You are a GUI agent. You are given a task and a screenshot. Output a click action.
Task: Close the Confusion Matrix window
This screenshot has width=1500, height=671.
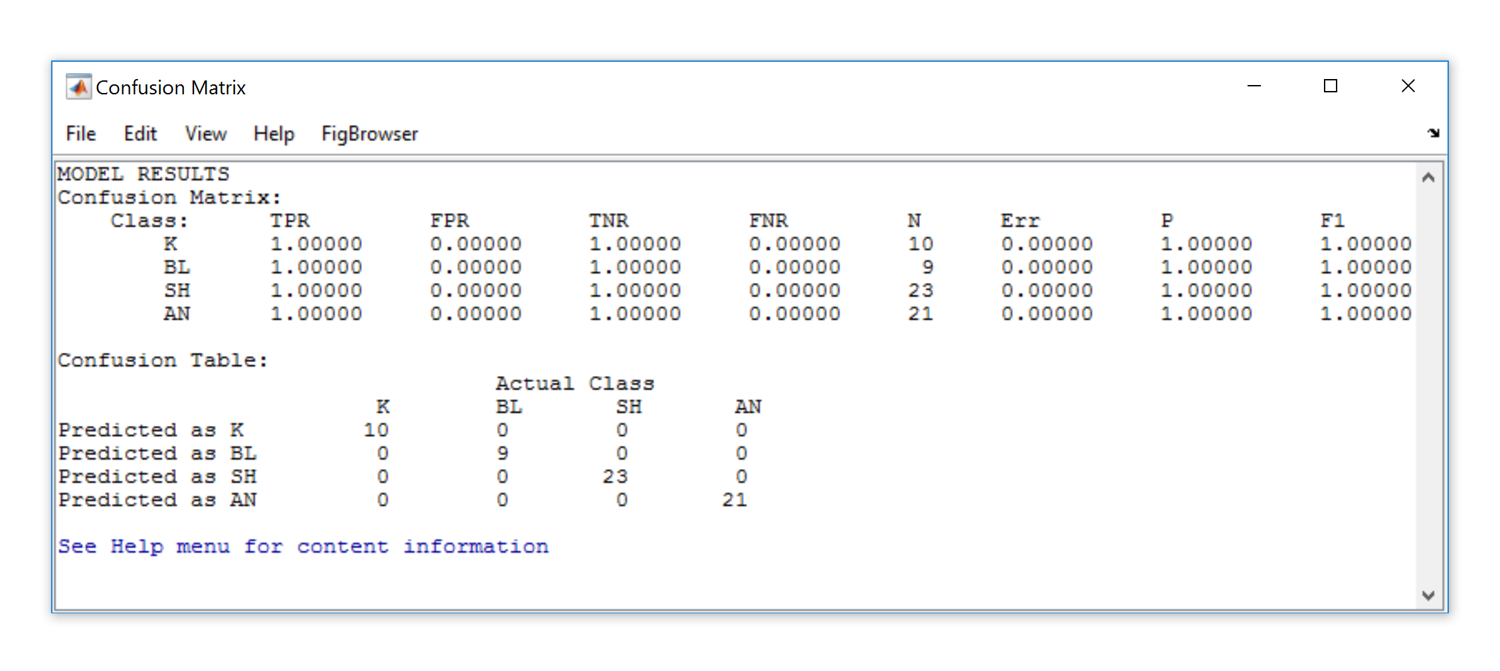tap(1408, 86)
